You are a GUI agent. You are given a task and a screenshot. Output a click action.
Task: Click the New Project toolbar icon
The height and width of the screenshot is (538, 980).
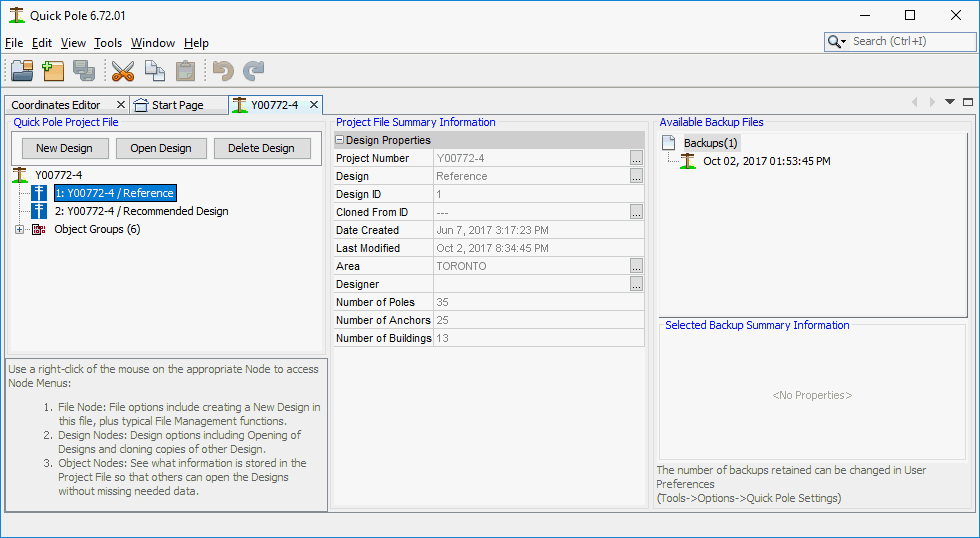pyautogui.click(x=53, y=71)
